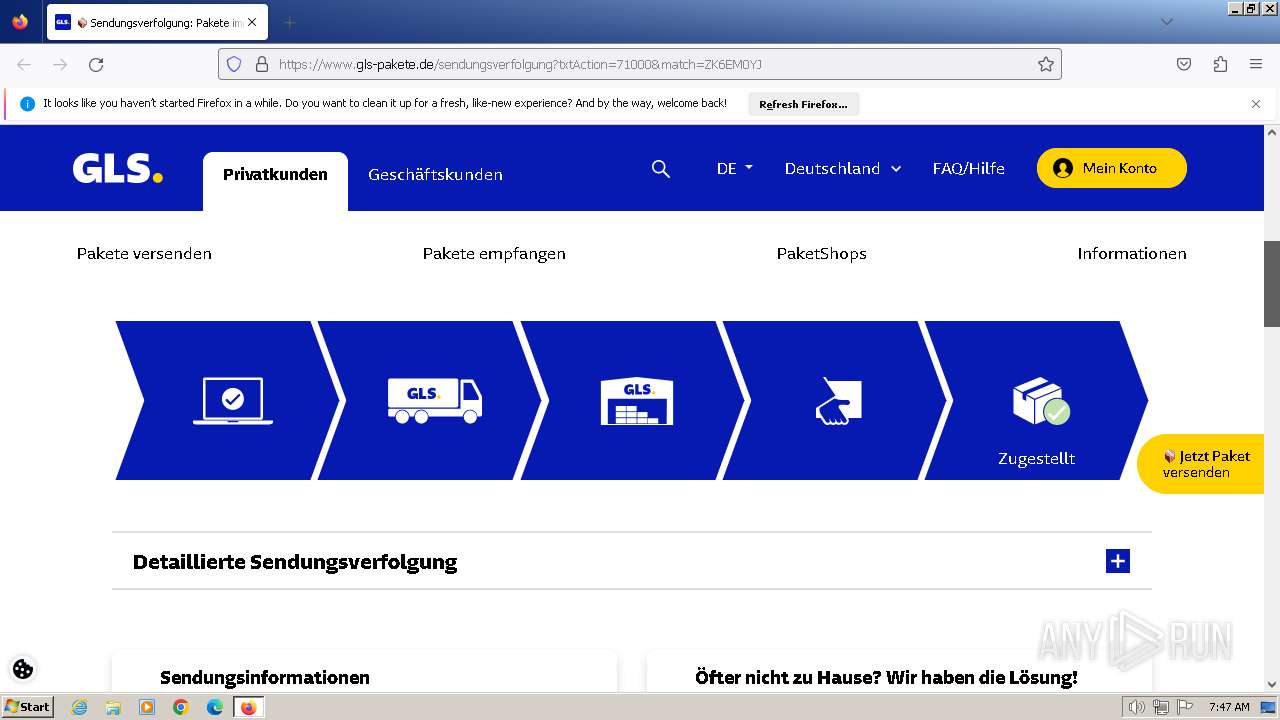The height and width of the screenshot is (720, 1280).
Task: List all tabs dropdown arrow
Action: (x=1166, y=22)
